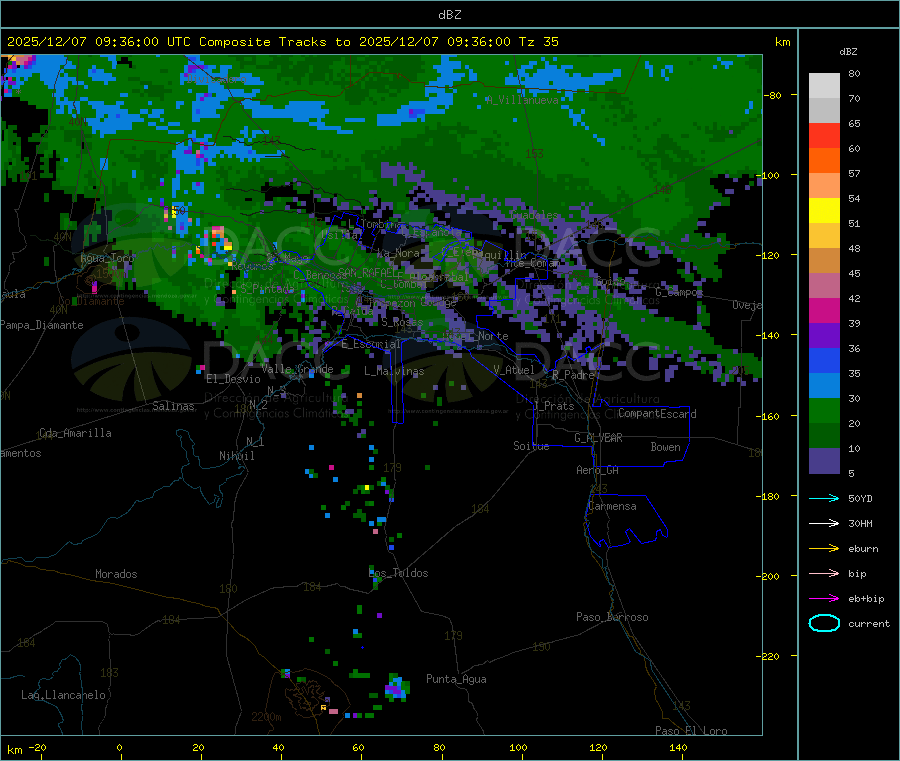Click the yellow eburn arrow legend icon
This screenshot has height=761, width=900.
point(824,549)
